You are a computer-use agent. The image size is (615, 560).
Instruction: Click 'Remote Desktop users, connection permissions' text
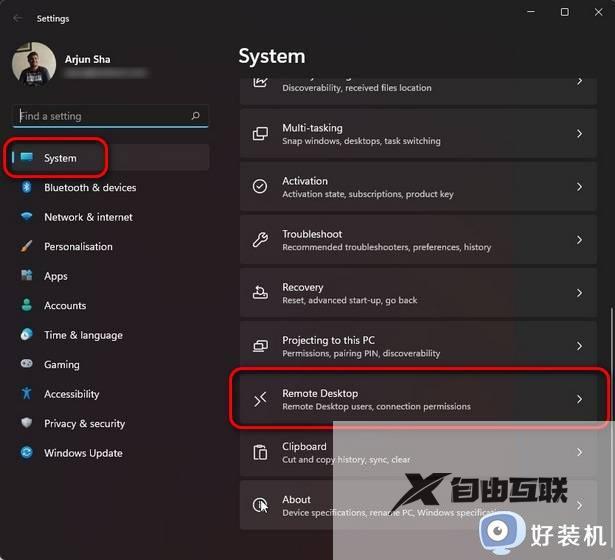tap(376, 406)
